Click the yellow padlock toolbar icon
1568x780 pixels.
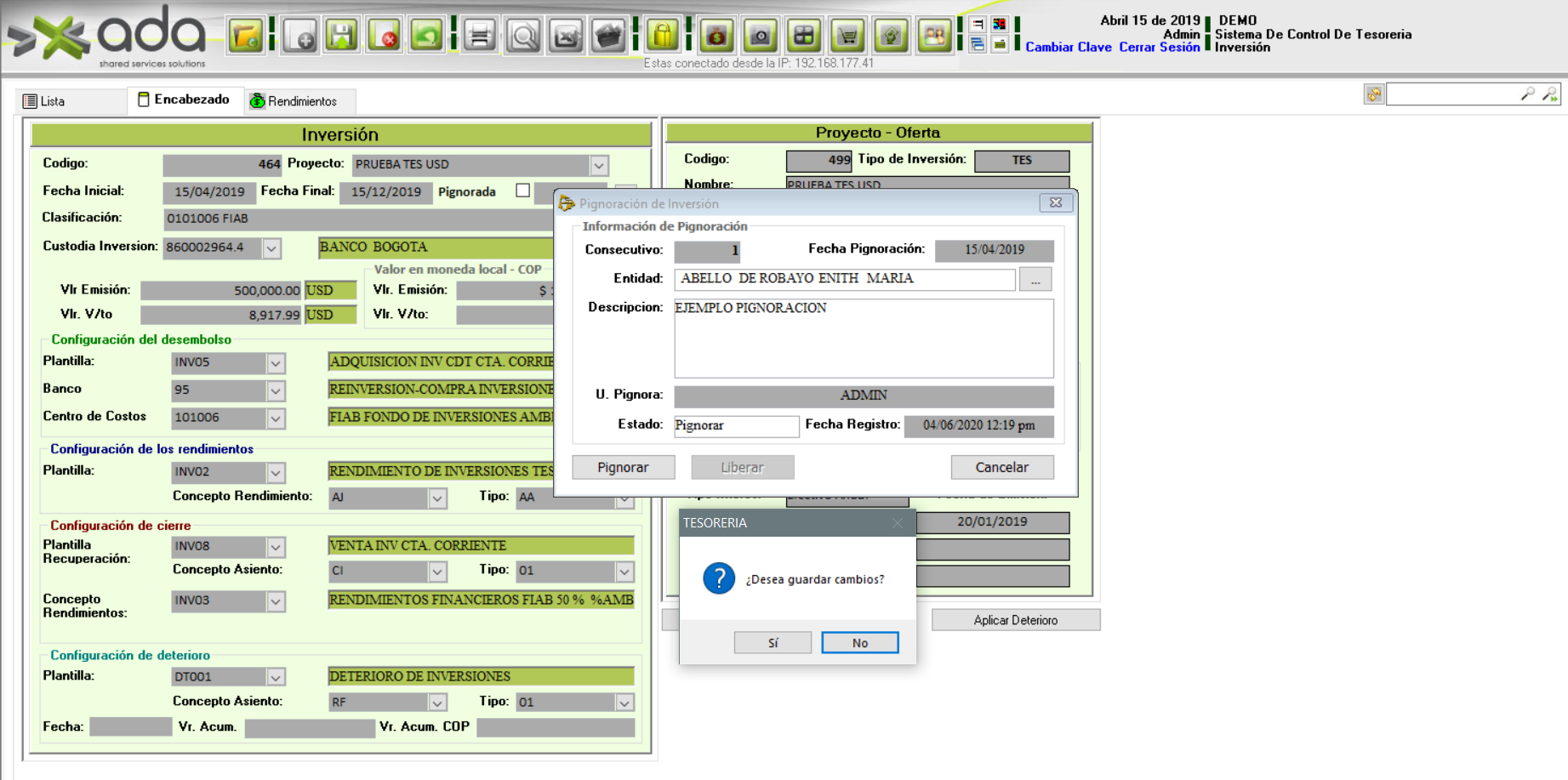tap(662, 36)
